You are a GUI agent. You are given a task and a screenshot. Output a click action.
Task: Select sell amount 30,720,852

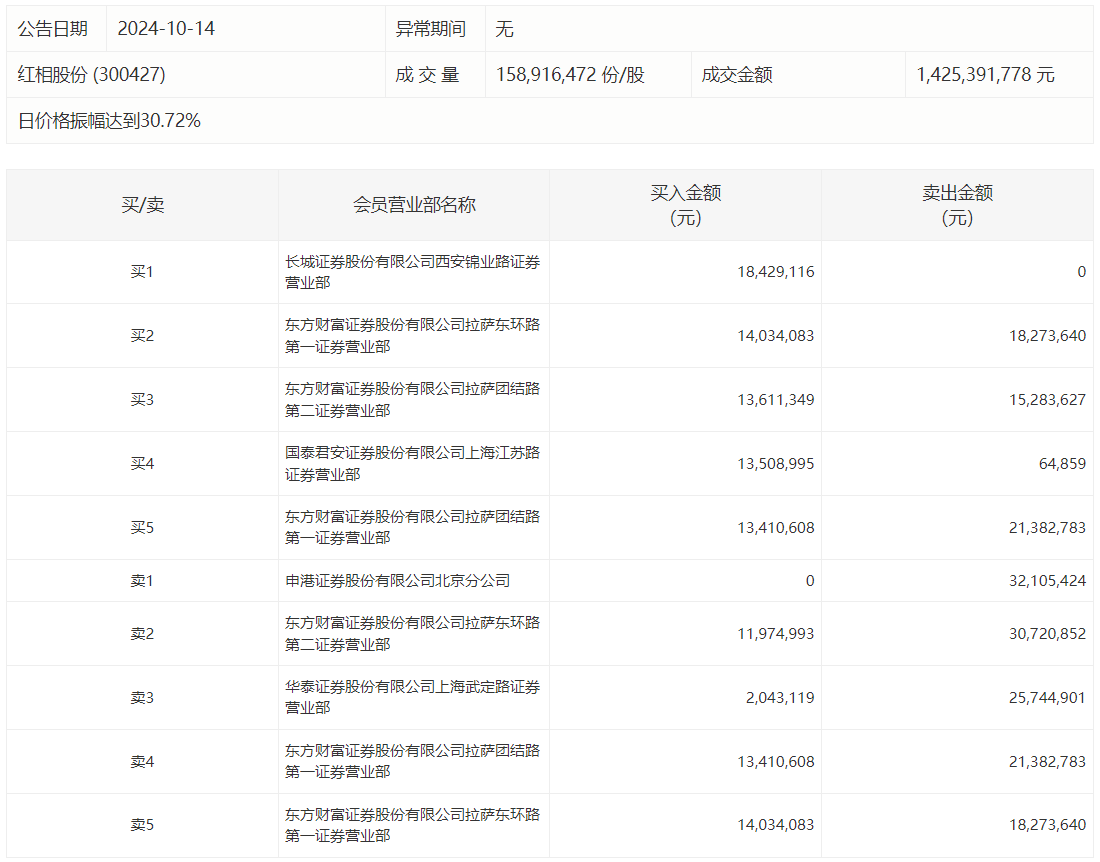point(1047,634)
